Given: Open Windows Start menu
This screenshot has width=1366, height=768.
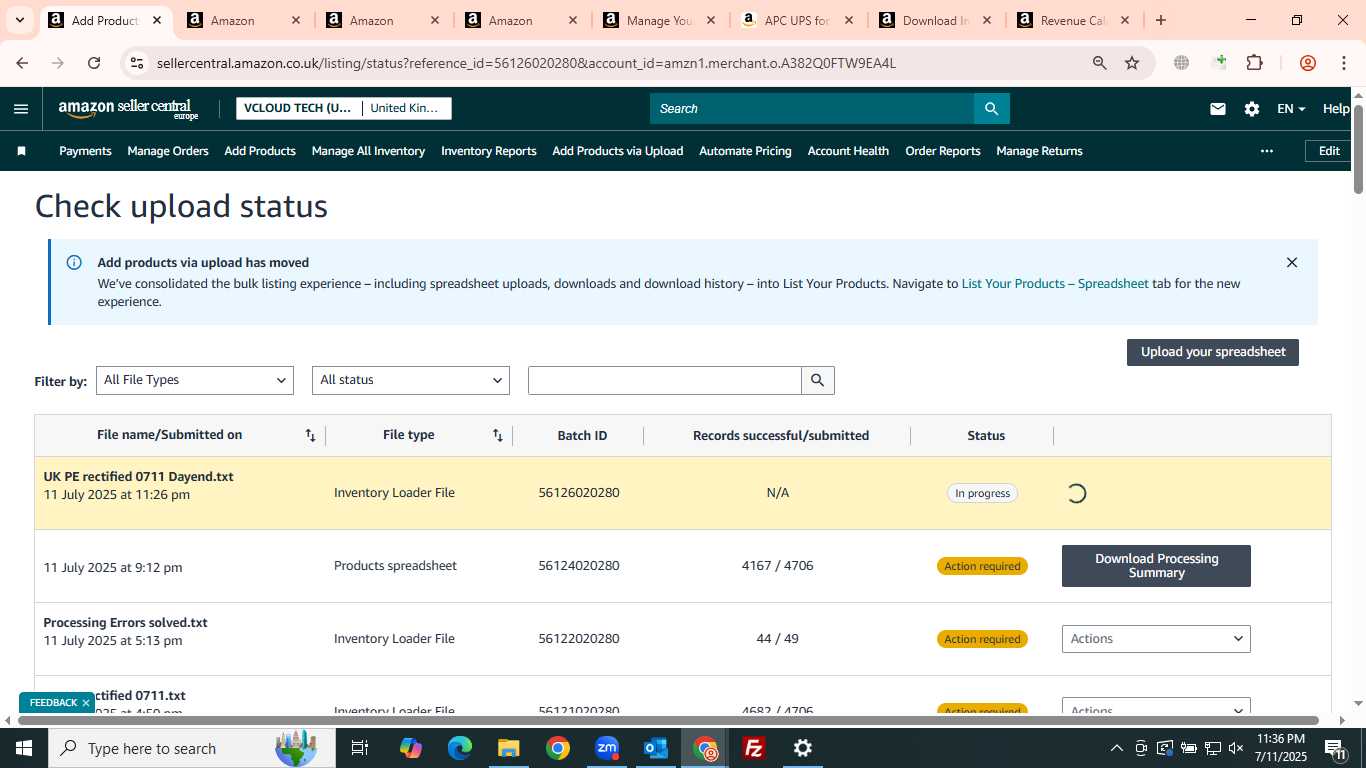Looking at the screenshot, I should [24, 748].
